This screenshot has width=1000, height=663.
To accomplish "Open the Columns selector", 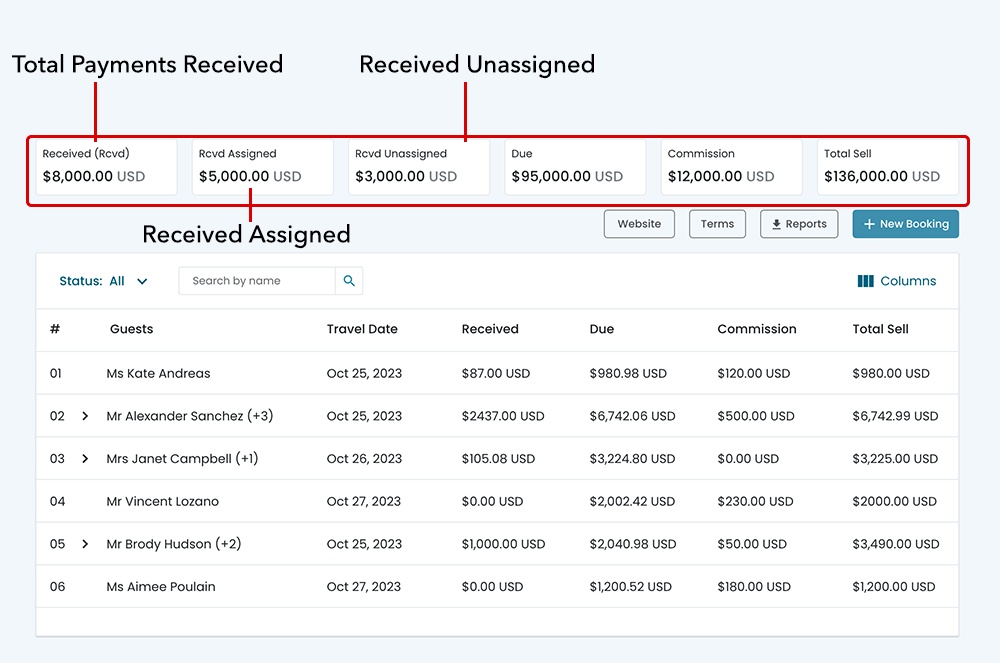I will point(897,281).
